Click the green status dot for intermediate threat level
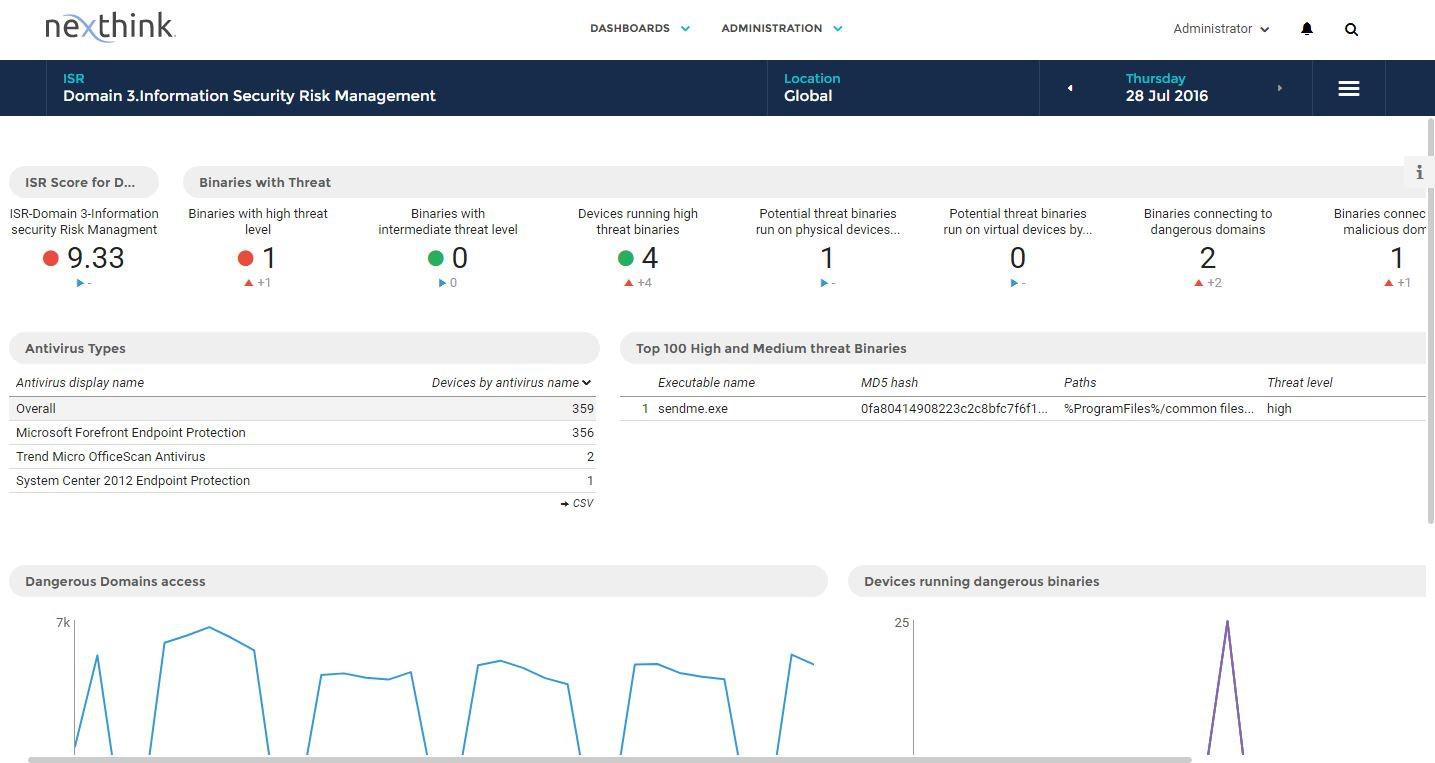1435x763 pixels. 435,257
